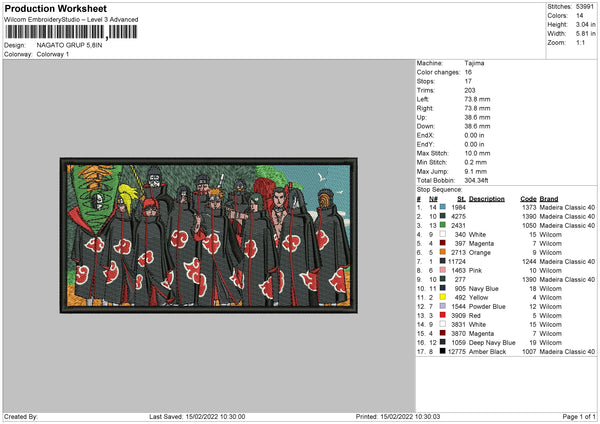600x424 pixels.
Task: Click the zoom value "1:1"
Action: [580, 42]
